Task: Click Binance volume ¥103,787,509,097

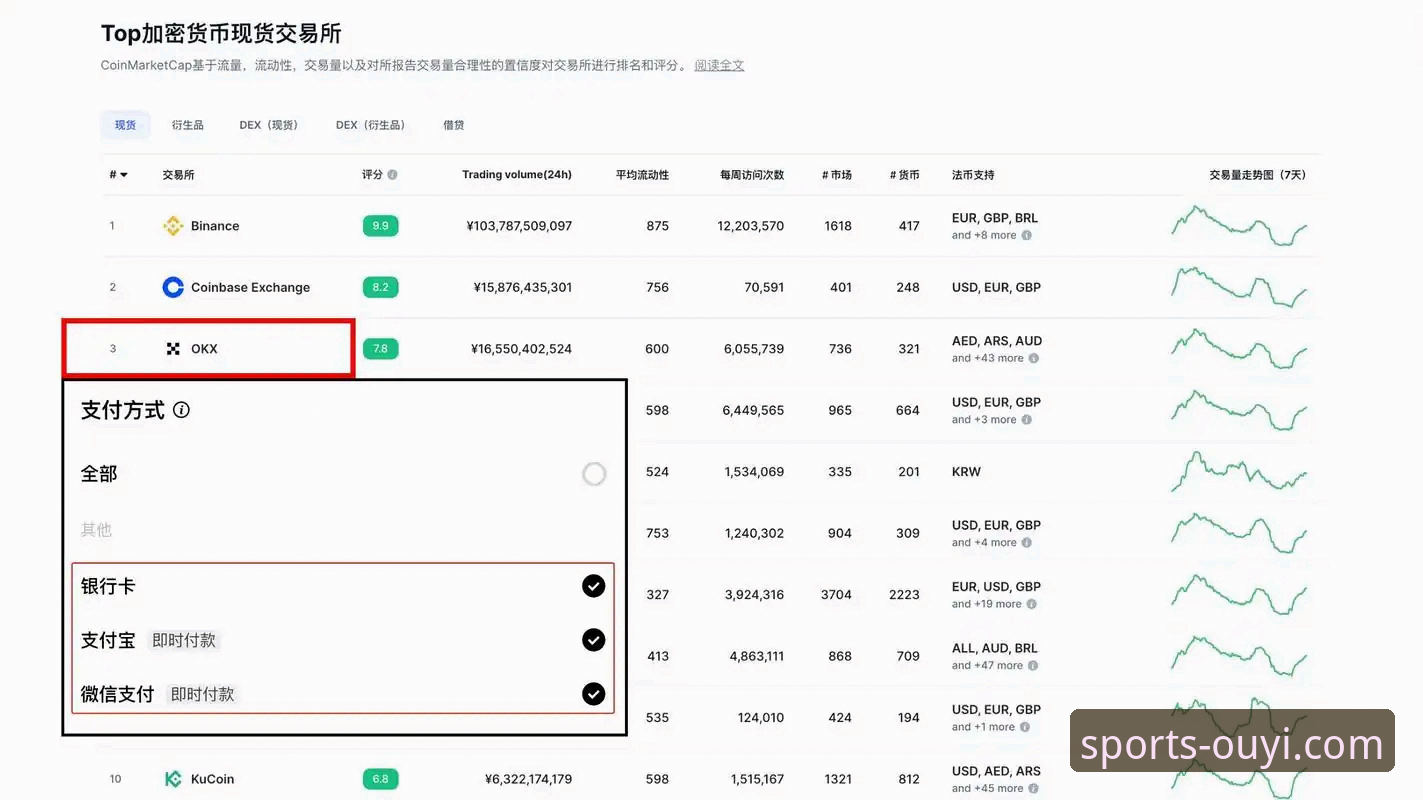Action: [x=519, y=226]
